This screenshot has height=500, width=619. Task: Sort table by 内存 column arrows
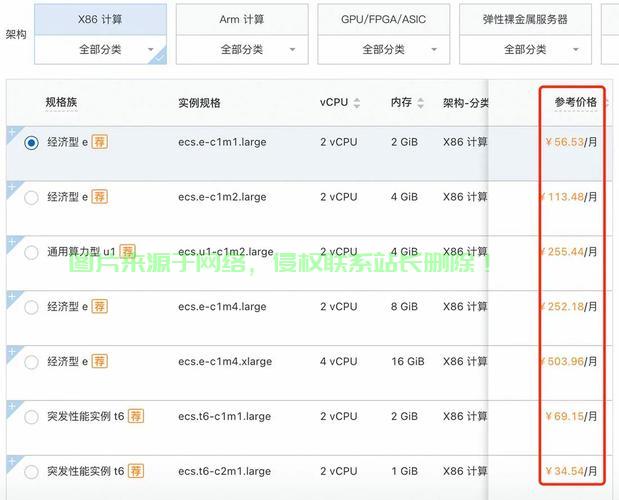pos(420,103)
